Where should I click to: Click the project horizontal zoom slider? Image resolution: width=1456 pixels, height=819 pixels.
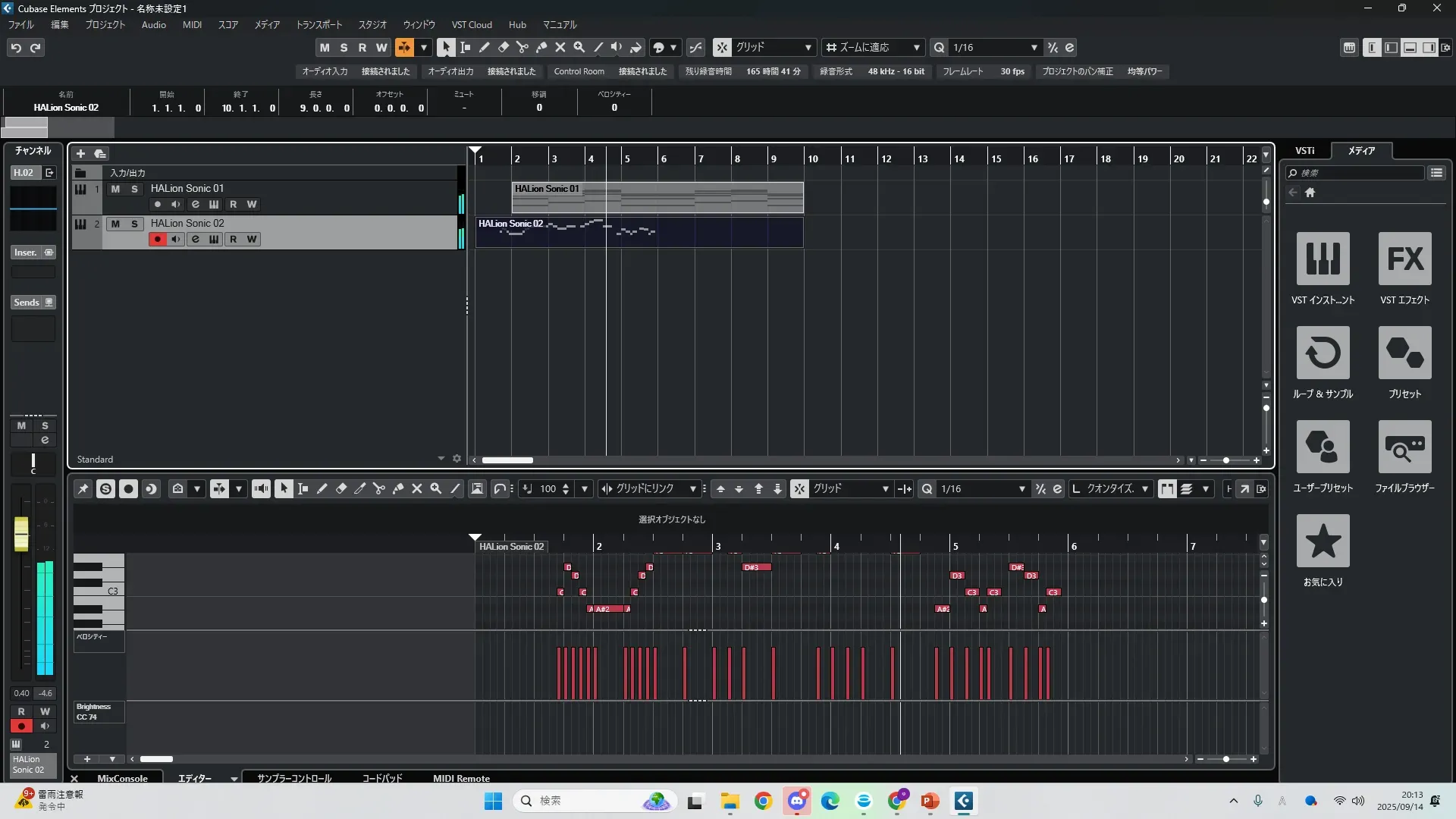1226,460
